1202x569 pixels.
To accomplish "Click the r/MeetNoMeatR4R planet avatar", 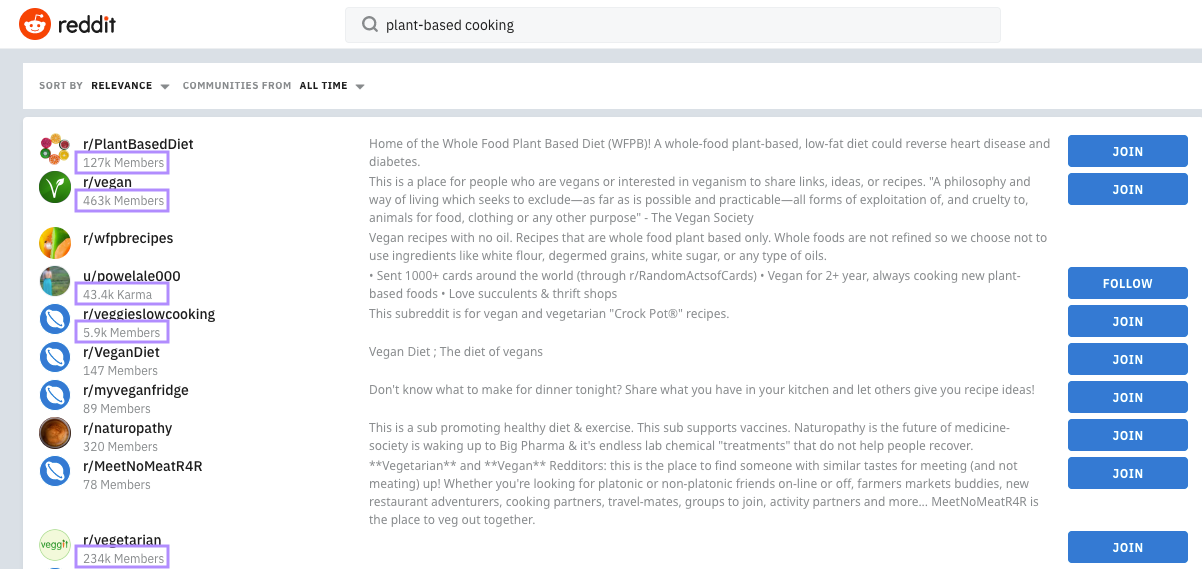I will pyautogui.click(x=55, y=471).
